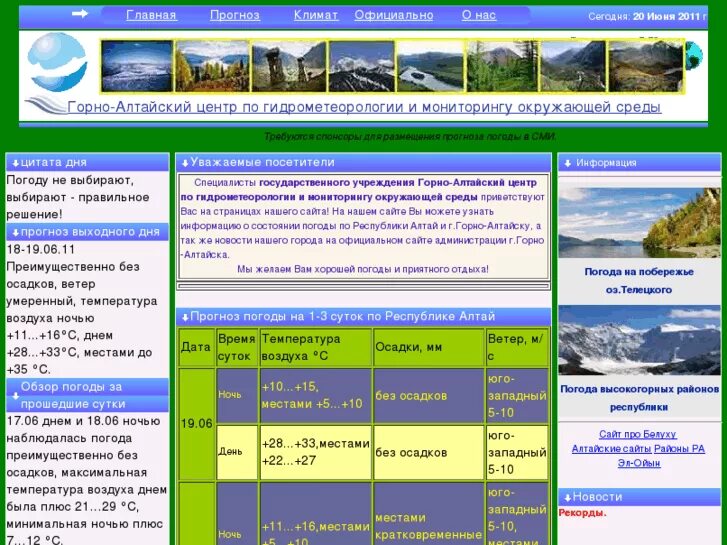Screen dimensions: 727x545
Task: Click the Ночь cell for 19.06
Action: [x=237, y=396]
